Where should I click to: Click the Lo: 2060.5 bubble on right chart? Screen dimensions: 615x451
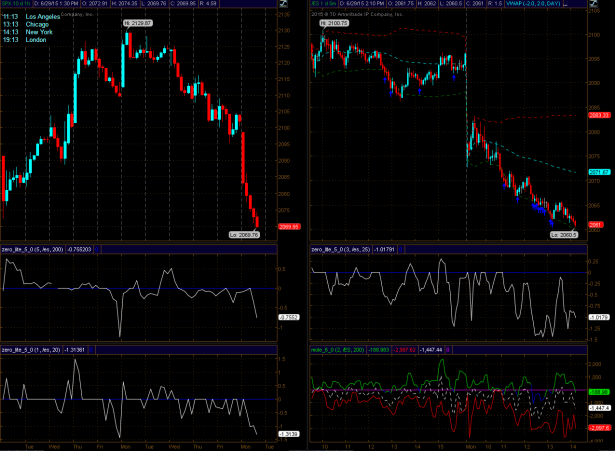click(564, 234)
